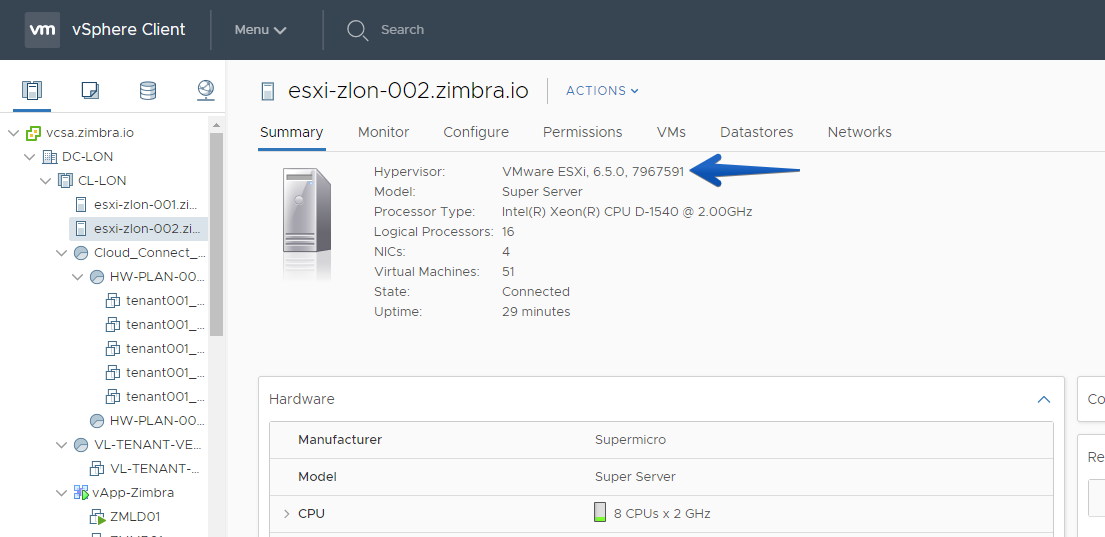The height and width of the screenshot is (537, 1105).
Task: Click the VL-TENANT-VE resource pool icon
Action: (x=81, y=445)
